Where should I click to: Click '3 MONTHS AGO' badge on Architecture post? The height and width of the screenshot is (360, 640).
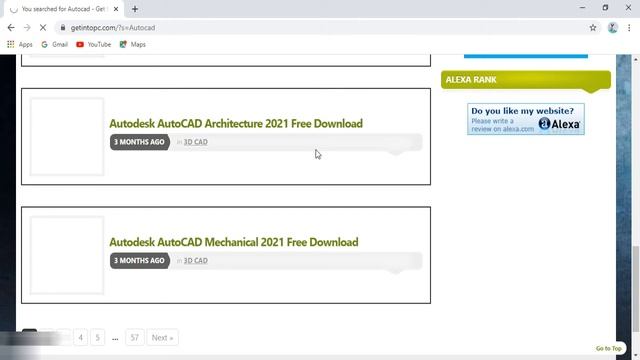[140, 142]
